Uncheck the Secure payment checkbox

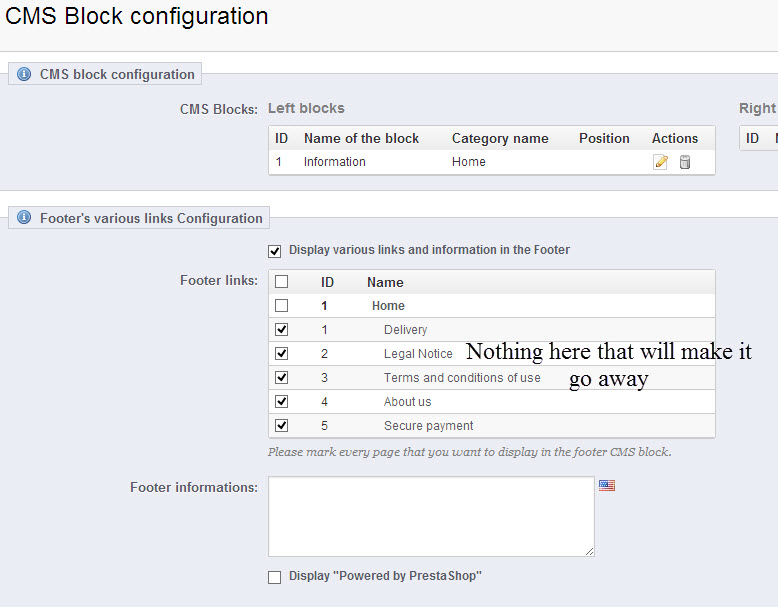[x=281, y=426]
